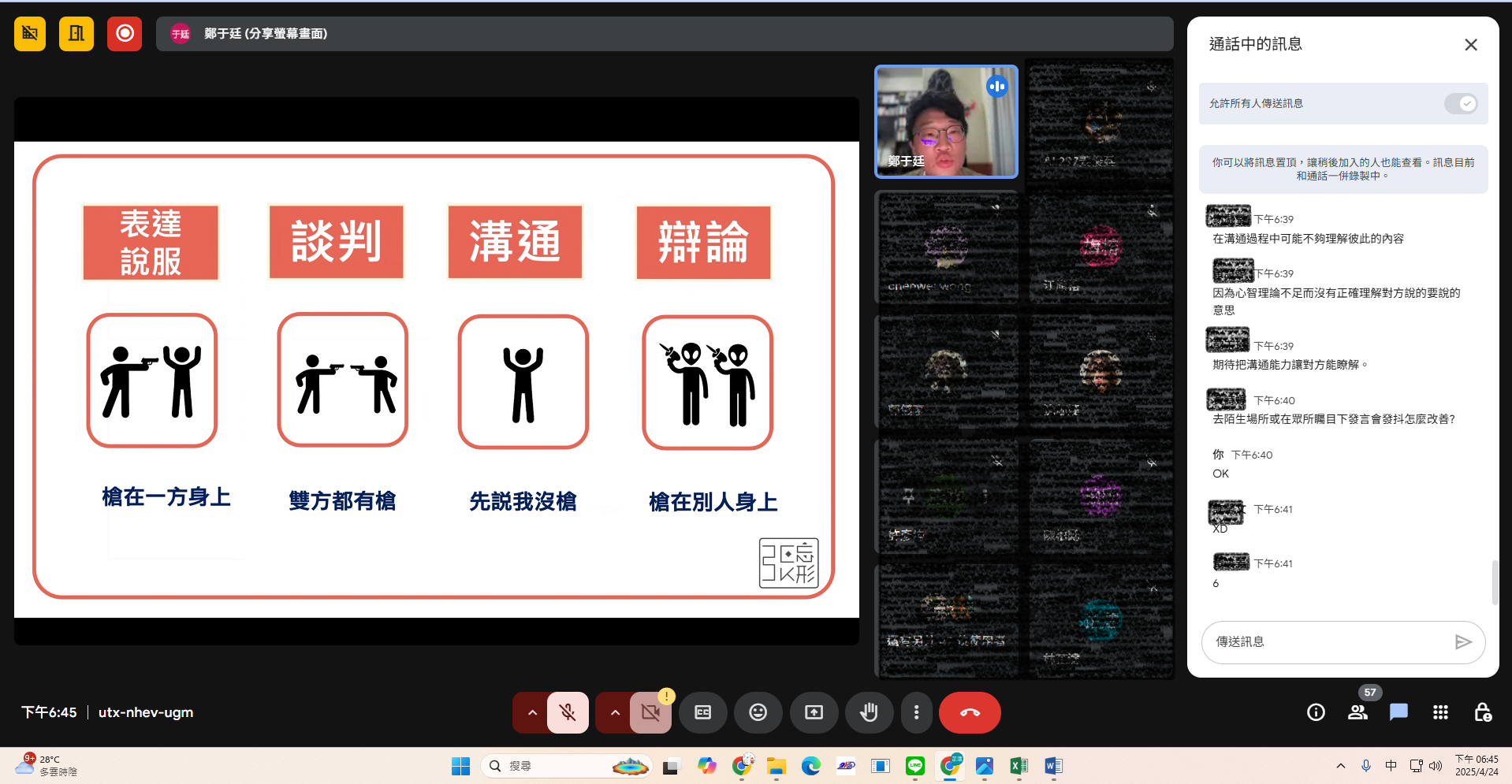The height and width of the screenshot is (784, 1512).
Task: Open the Windows Start menu
Action: pyautogui.click(x=460, y=765)
